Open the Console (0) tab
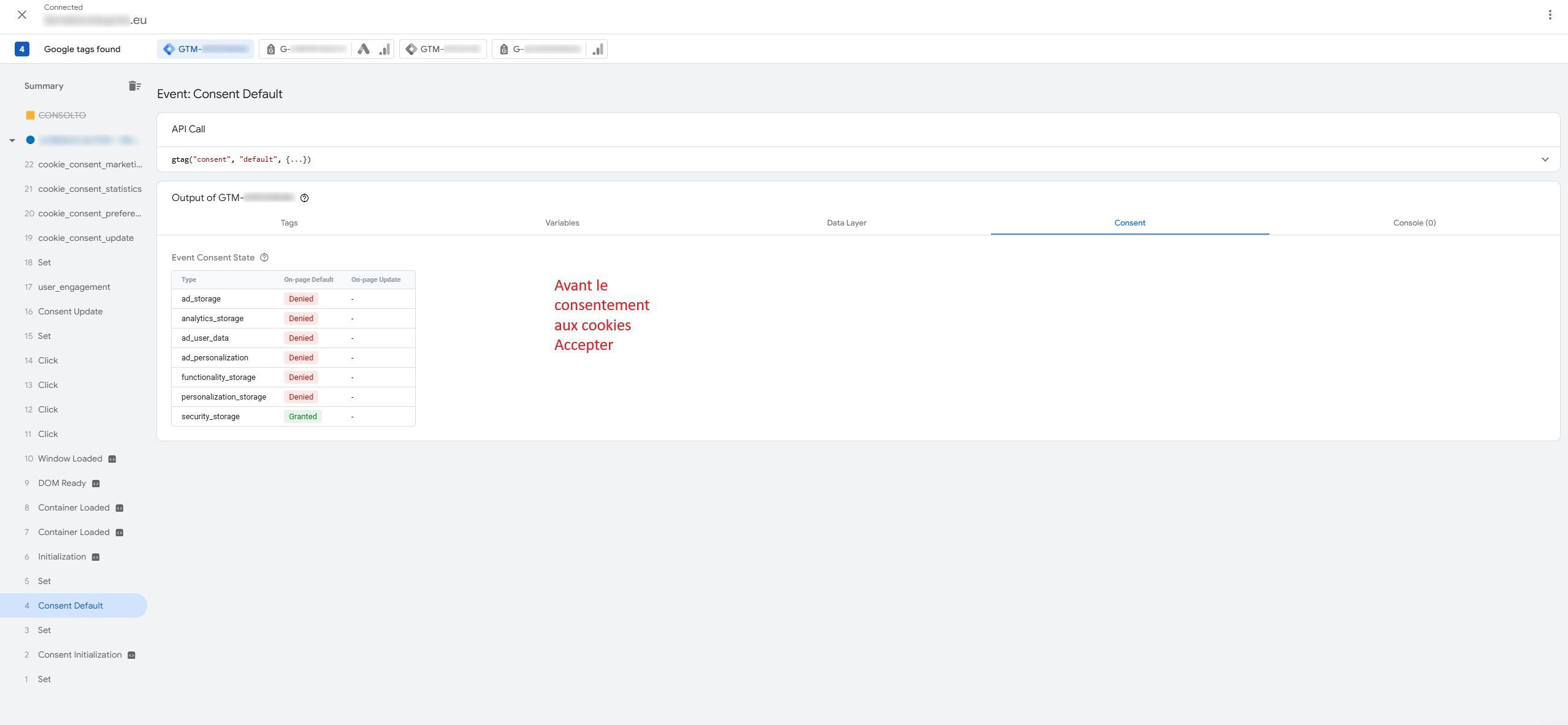This screenshot has height=725, width=1568. [1414, 223]
